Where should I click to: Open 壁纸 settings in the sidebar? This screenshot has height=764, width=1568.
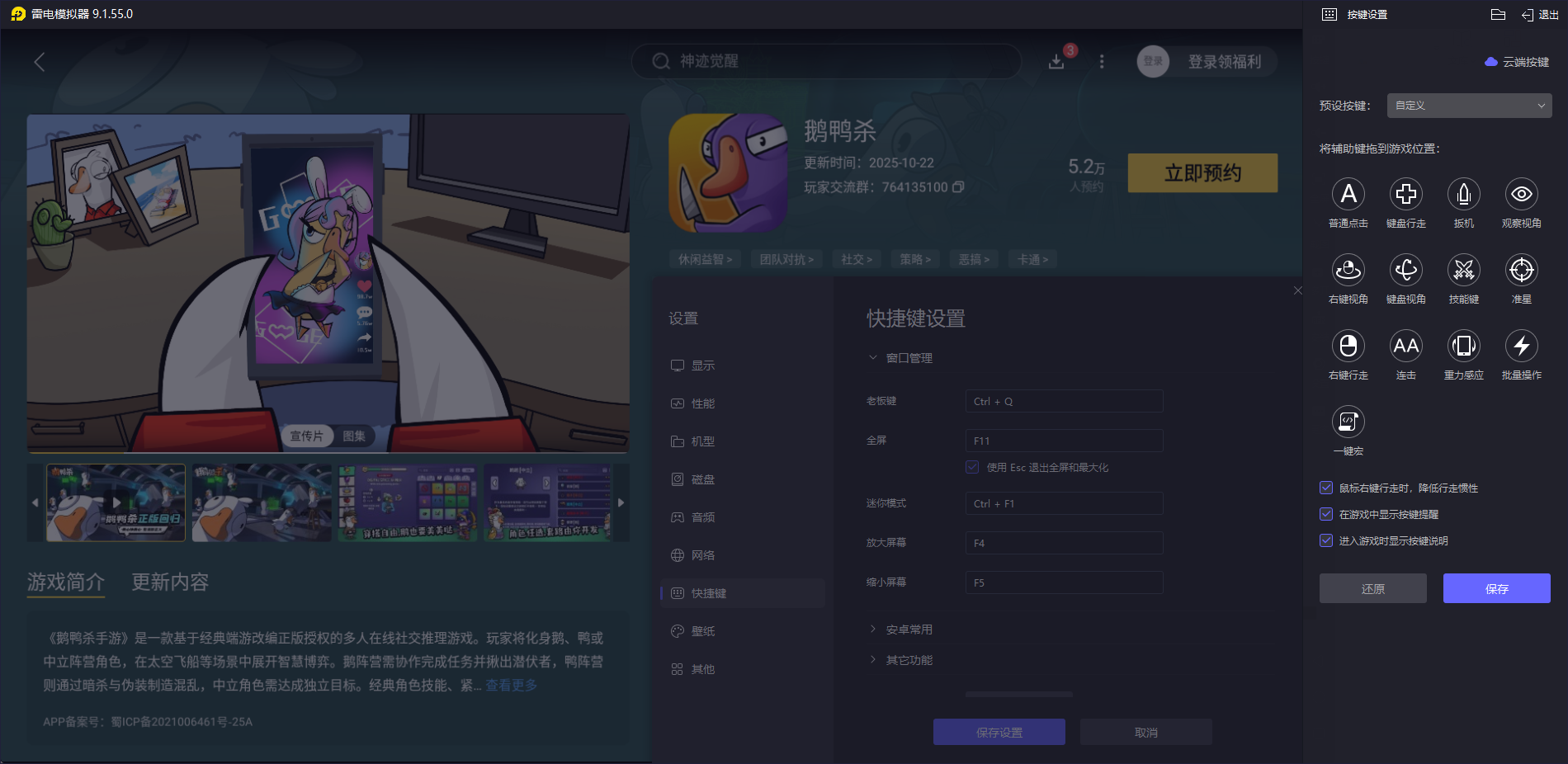click(x=702, y=630)
